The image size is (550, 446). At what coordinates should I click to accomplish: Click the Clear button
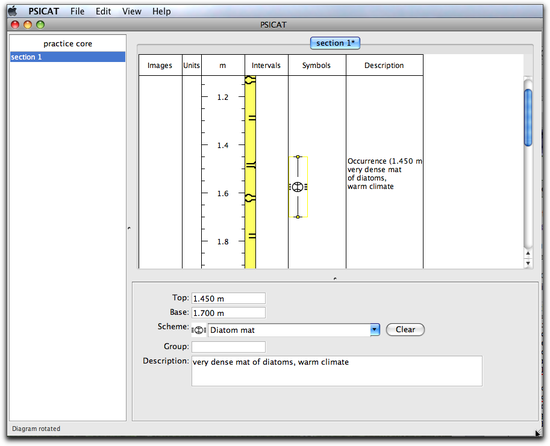point(405,330)
